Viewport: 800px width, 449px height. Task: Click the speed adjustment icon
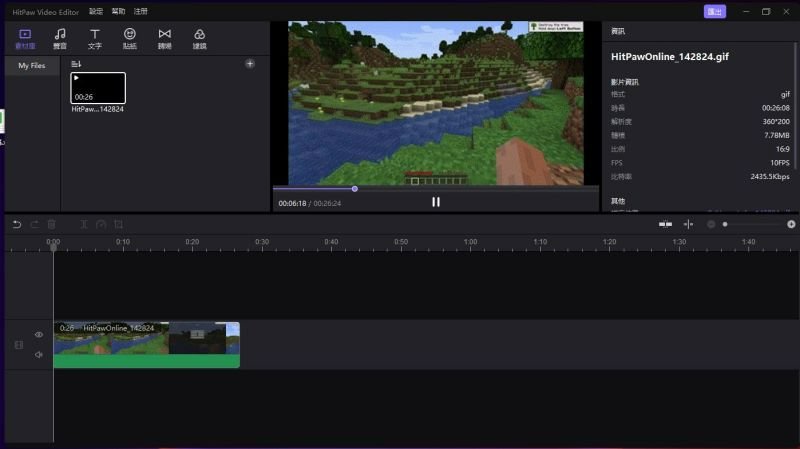[x=101, y=224]
